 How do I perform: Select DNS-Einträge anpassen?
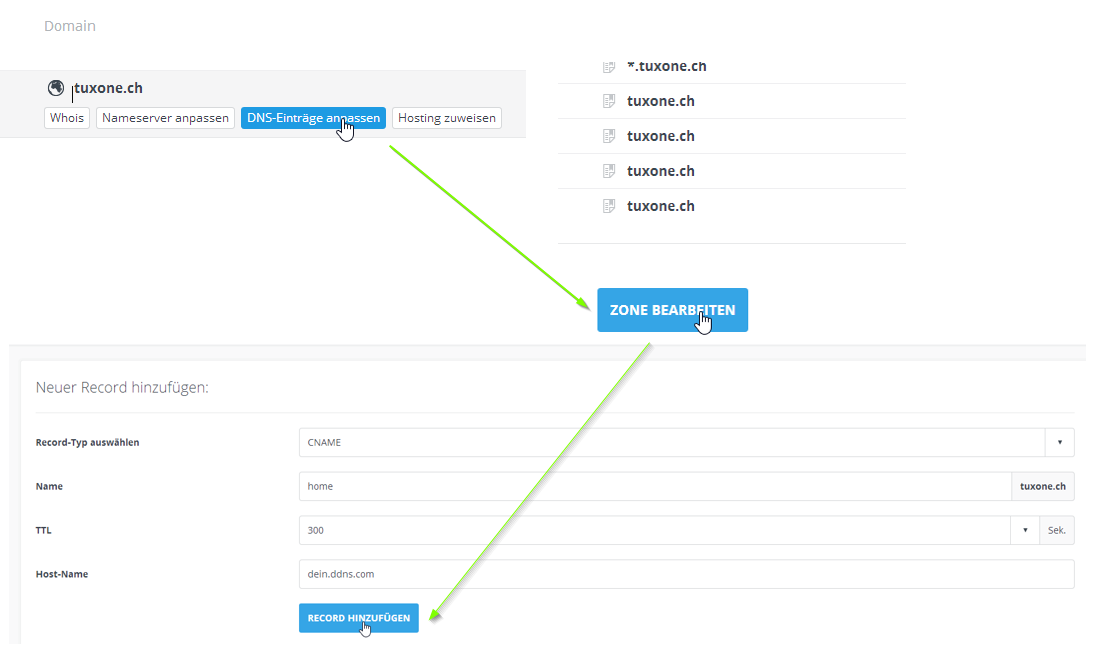tap(312, 118)
